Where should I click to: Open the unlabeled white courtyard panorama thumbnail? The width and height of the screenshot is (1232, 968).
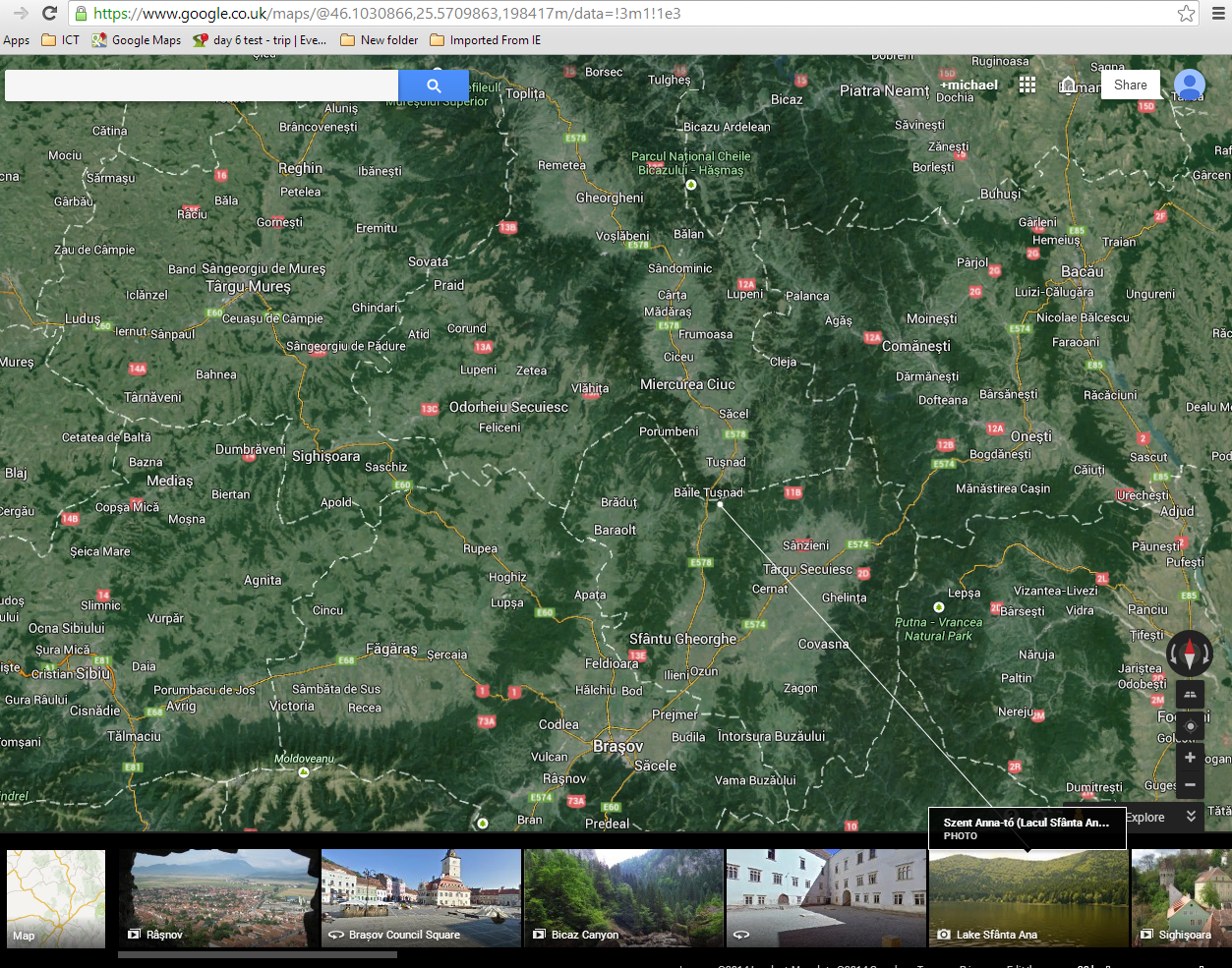pos(826,898)
